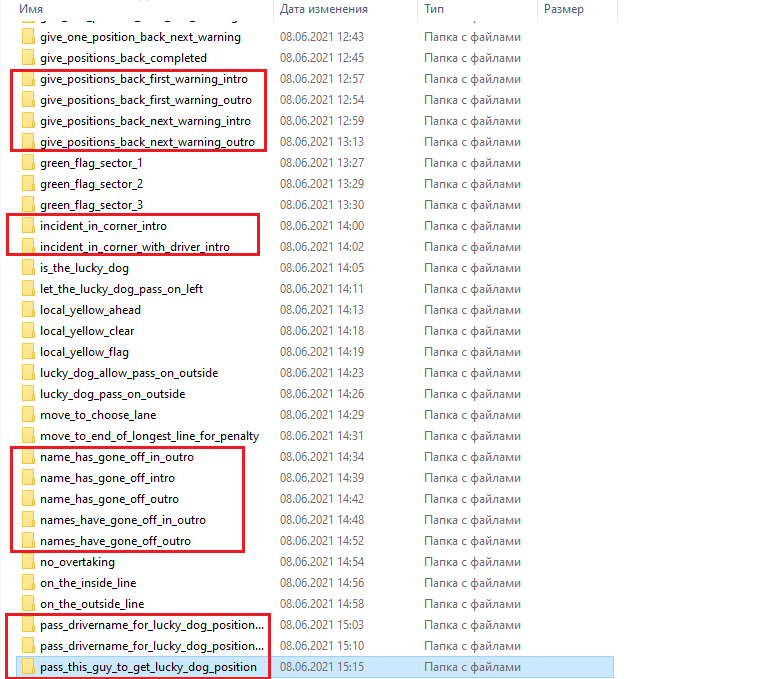Select pass_this_guy_to_get_lucky_dog_position folder
764x679 pixels.
[x=148, y=667]
